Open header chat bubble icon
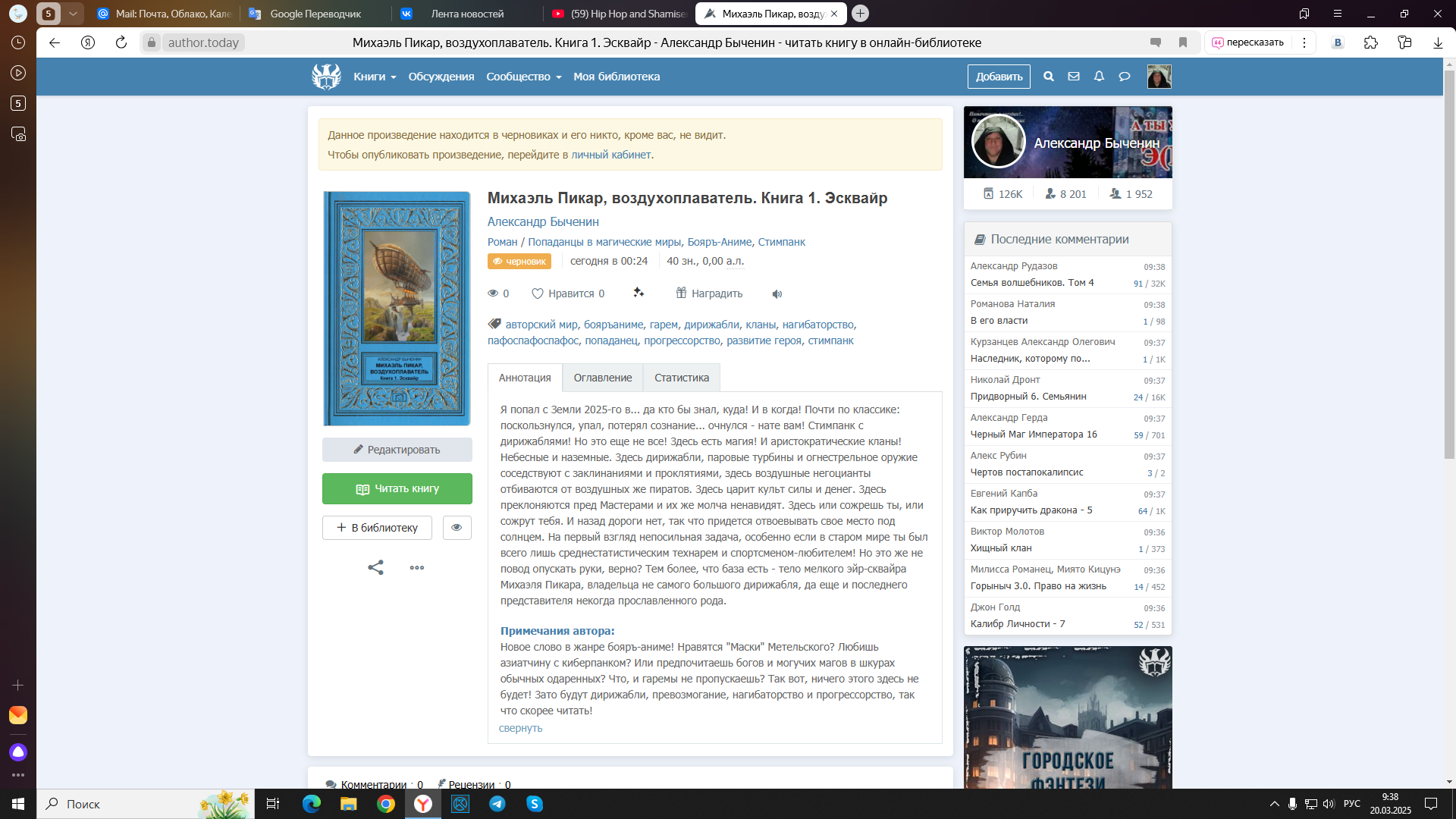Image resolution: width=1456 pixels, height=819 pixels. pos(1125,77)
